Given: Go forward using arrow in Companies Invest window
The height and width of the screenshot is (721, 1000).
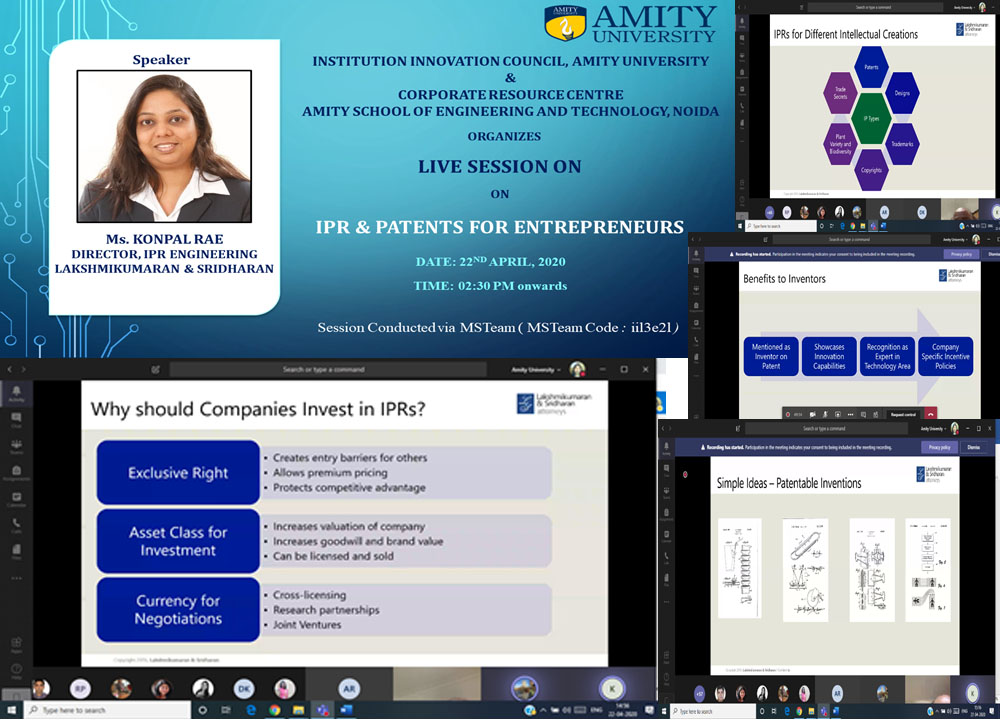Looking at the screenshot, I should point(24,369).
